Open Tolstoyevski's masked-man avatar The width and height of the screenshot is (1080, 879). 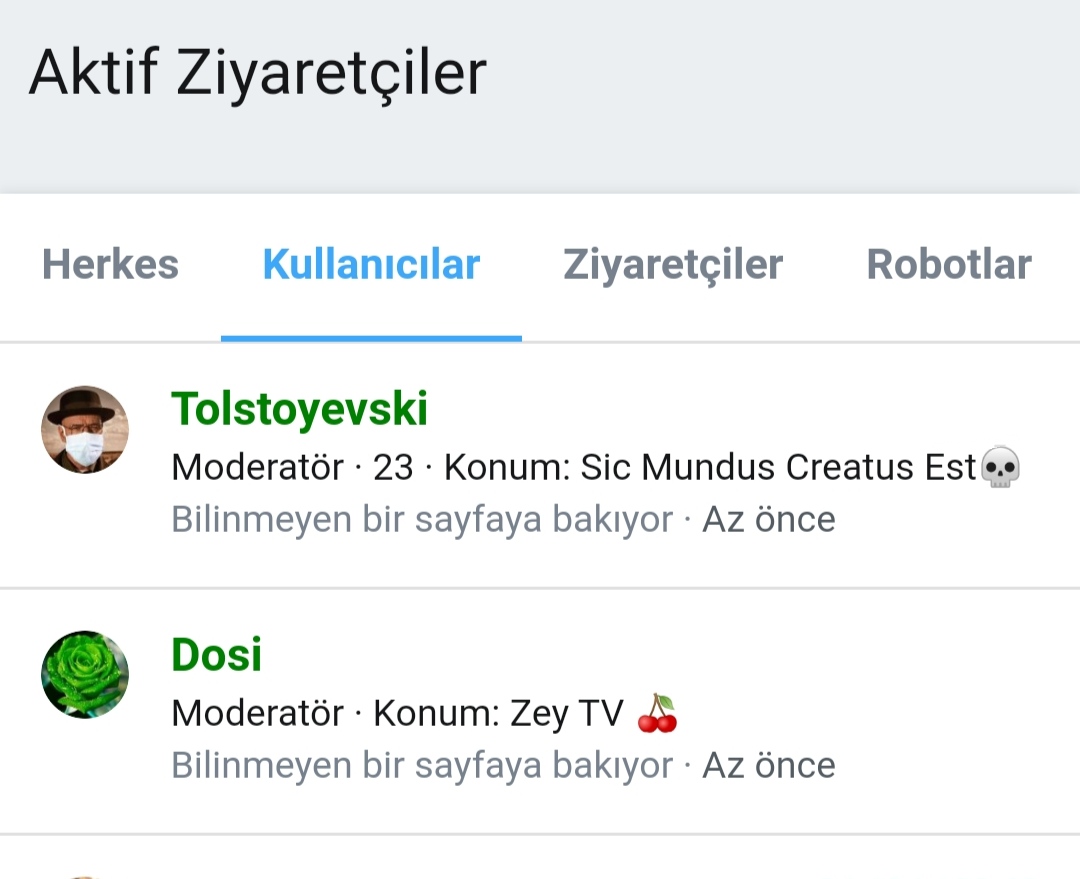85,430
